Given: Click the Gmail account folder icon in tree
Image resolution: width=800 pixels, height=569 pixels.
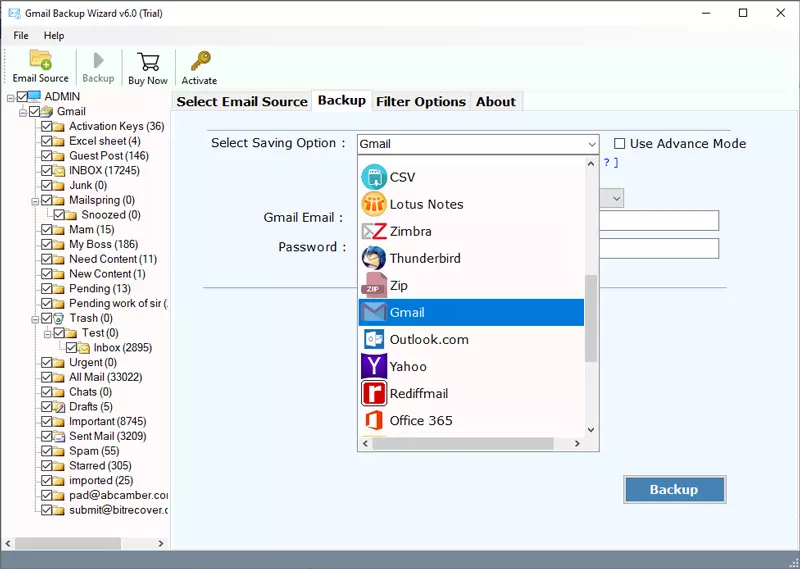Looking at the screenshot, I should (46, 111).
